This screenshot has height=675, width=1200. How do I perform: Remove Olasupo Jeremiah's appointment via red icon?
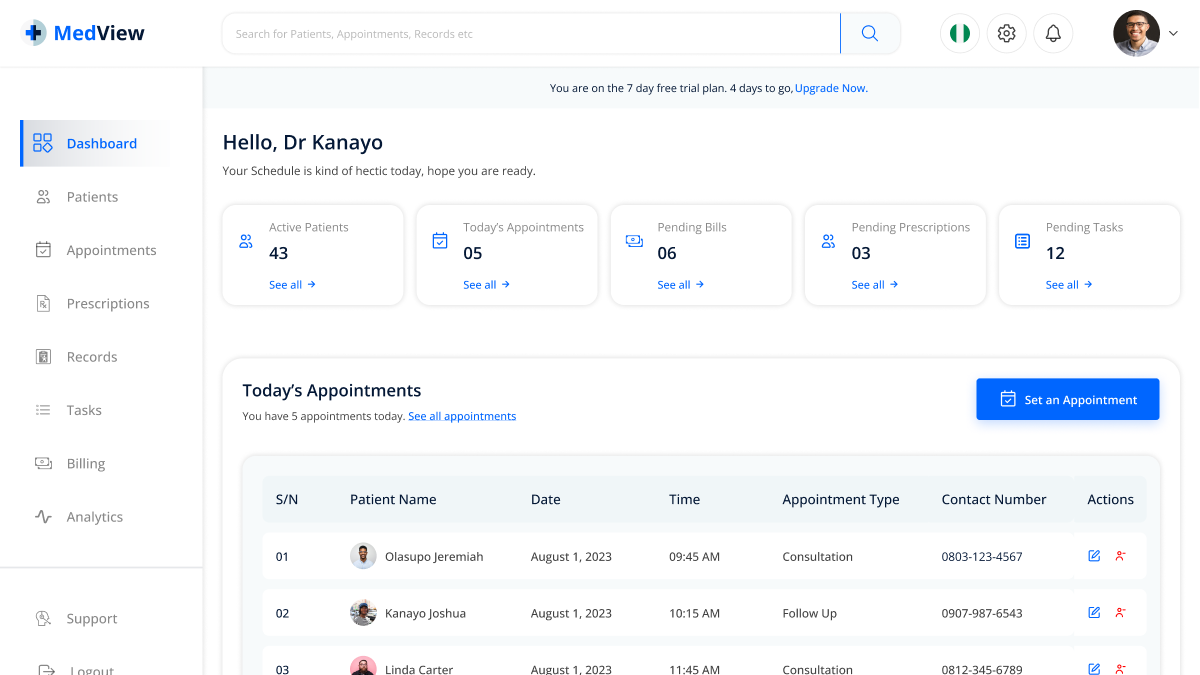[x=1120, y=556]
